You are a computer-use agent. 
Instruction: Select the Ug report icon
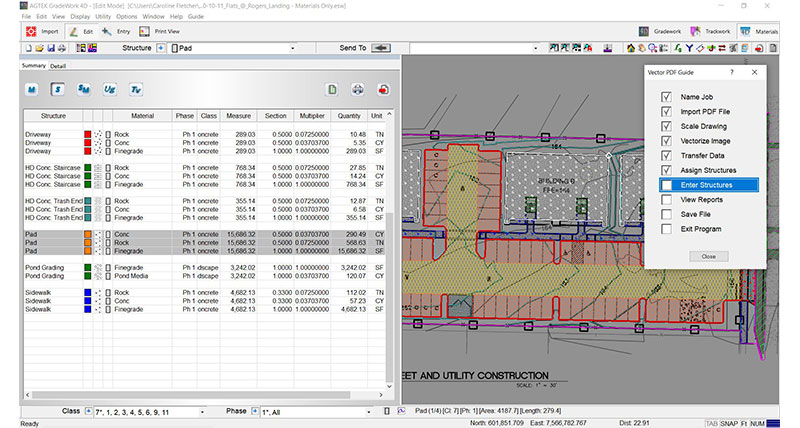(110, 90)
